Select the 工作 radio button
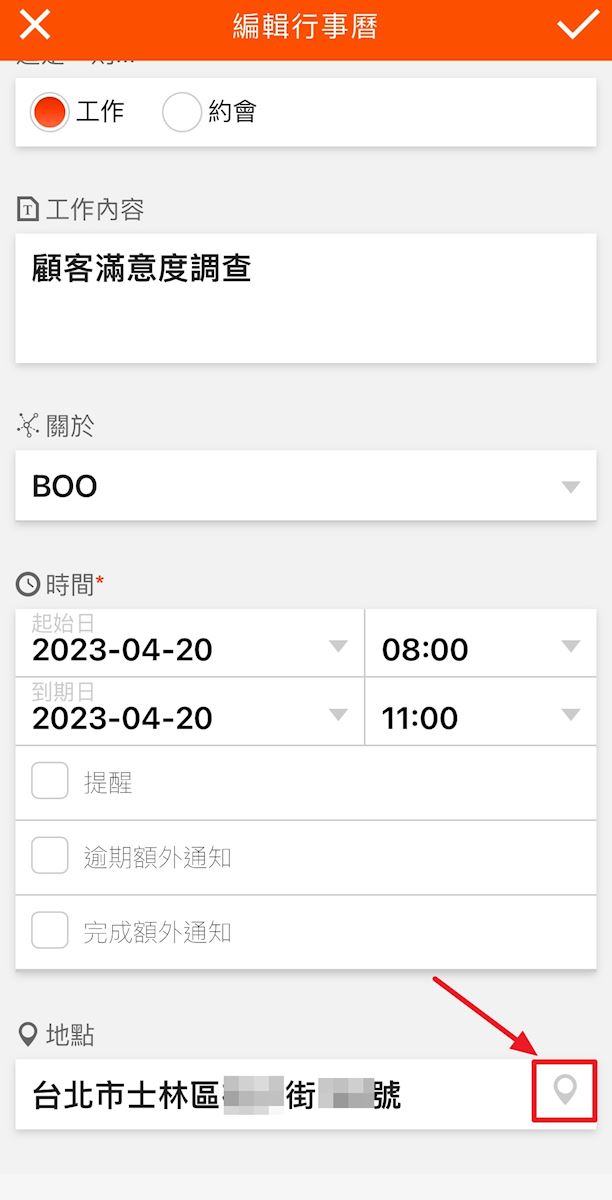 pos(49,112)
